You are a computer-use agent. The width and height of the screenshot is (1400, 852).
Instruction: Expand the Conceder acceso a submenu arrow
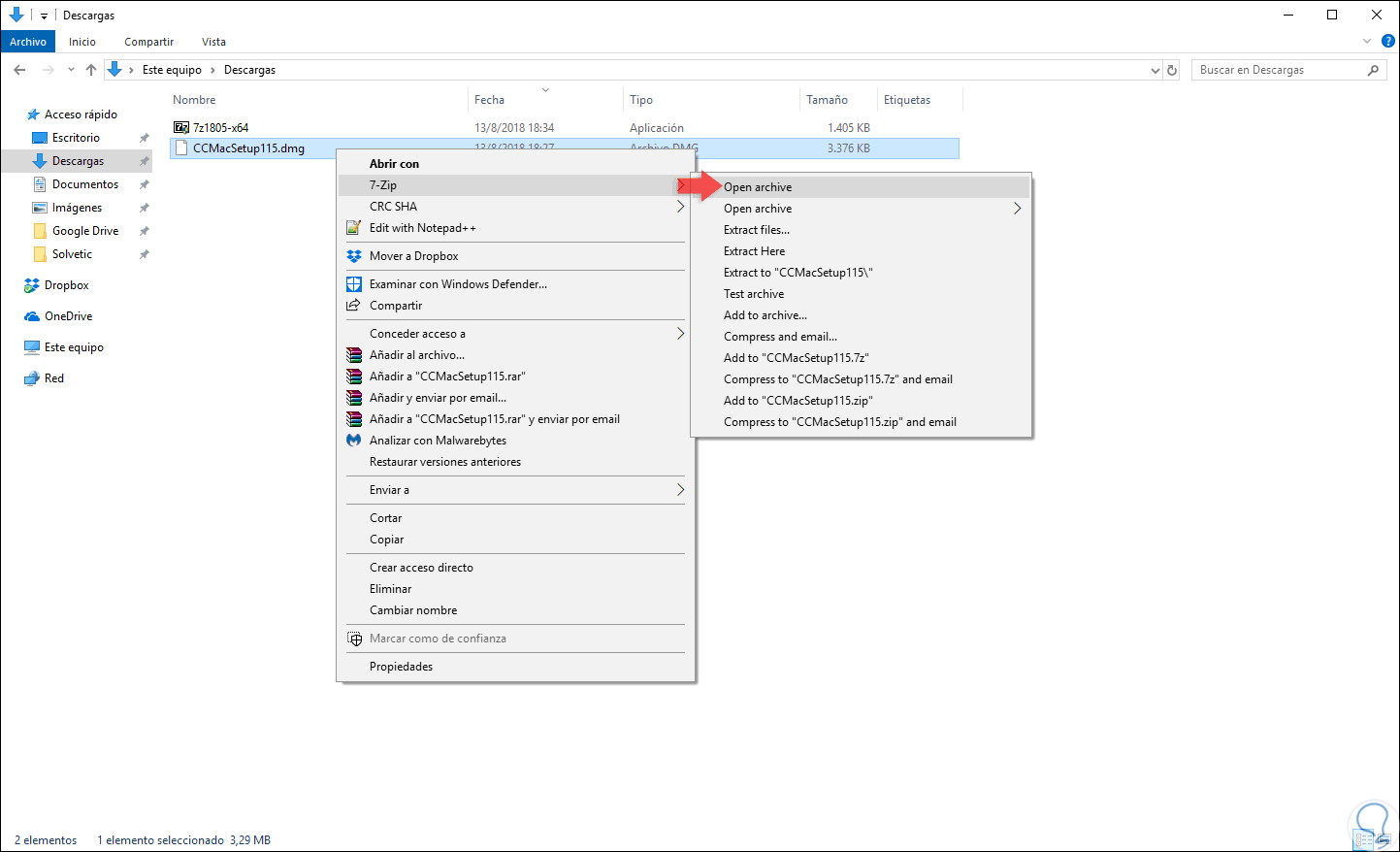[x=680, y=334]
